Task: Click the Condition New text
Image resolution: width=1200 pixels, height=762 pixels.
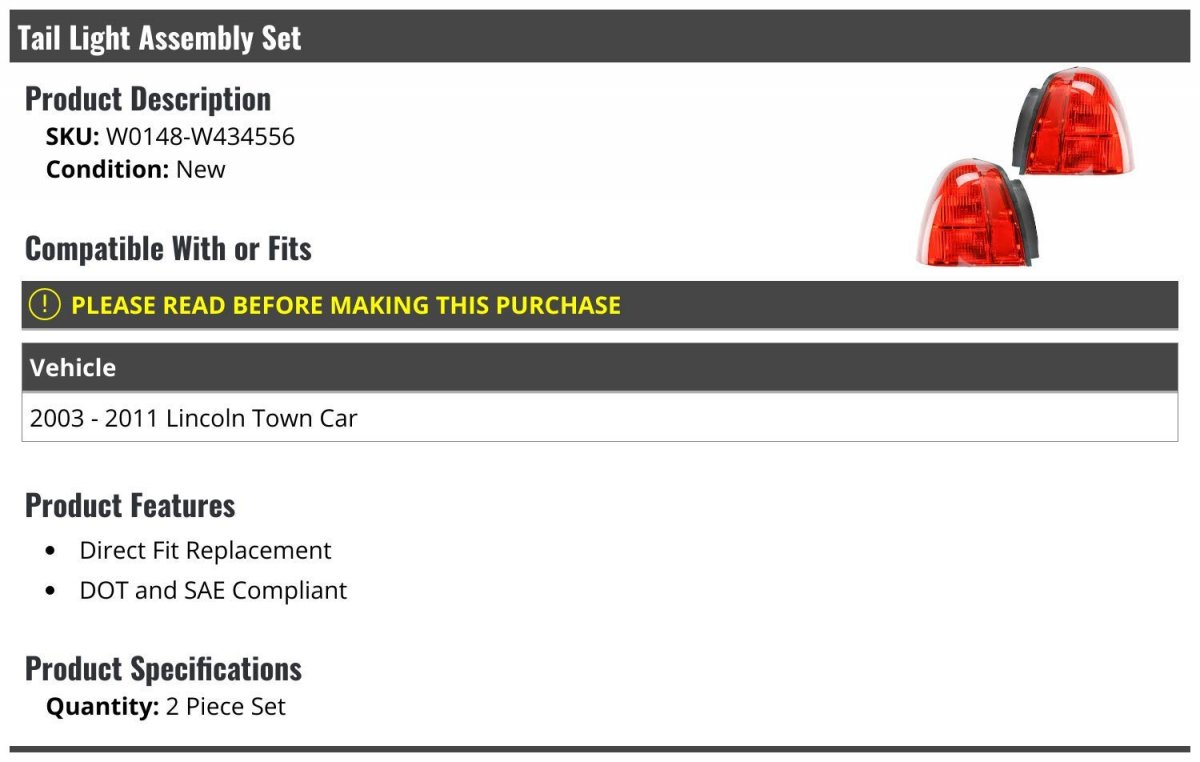Action: (136, 169)
